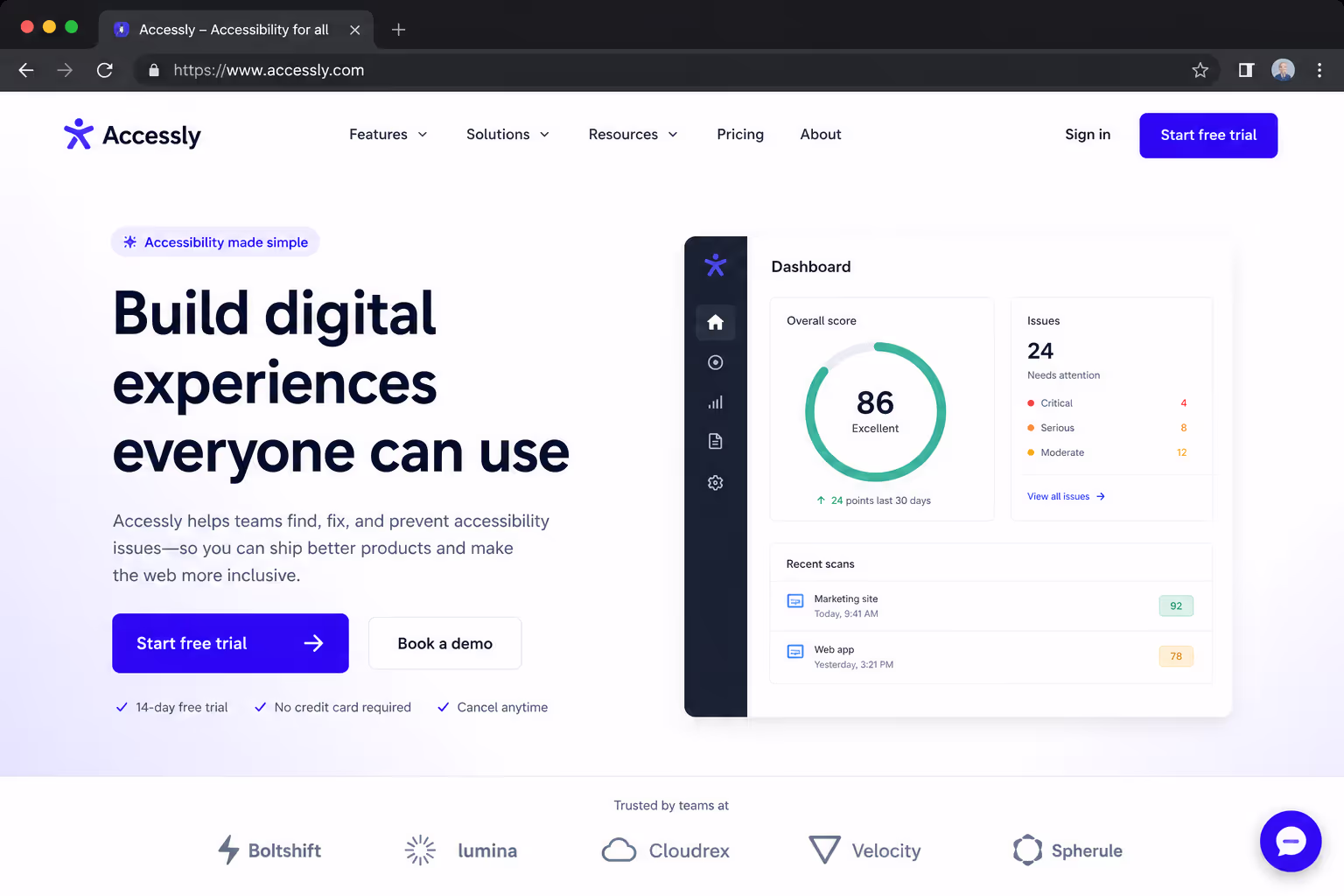Select the Home icon in dashboard sidebar
Viewport: 1344px width, 896px height.
tap(715, 322)
